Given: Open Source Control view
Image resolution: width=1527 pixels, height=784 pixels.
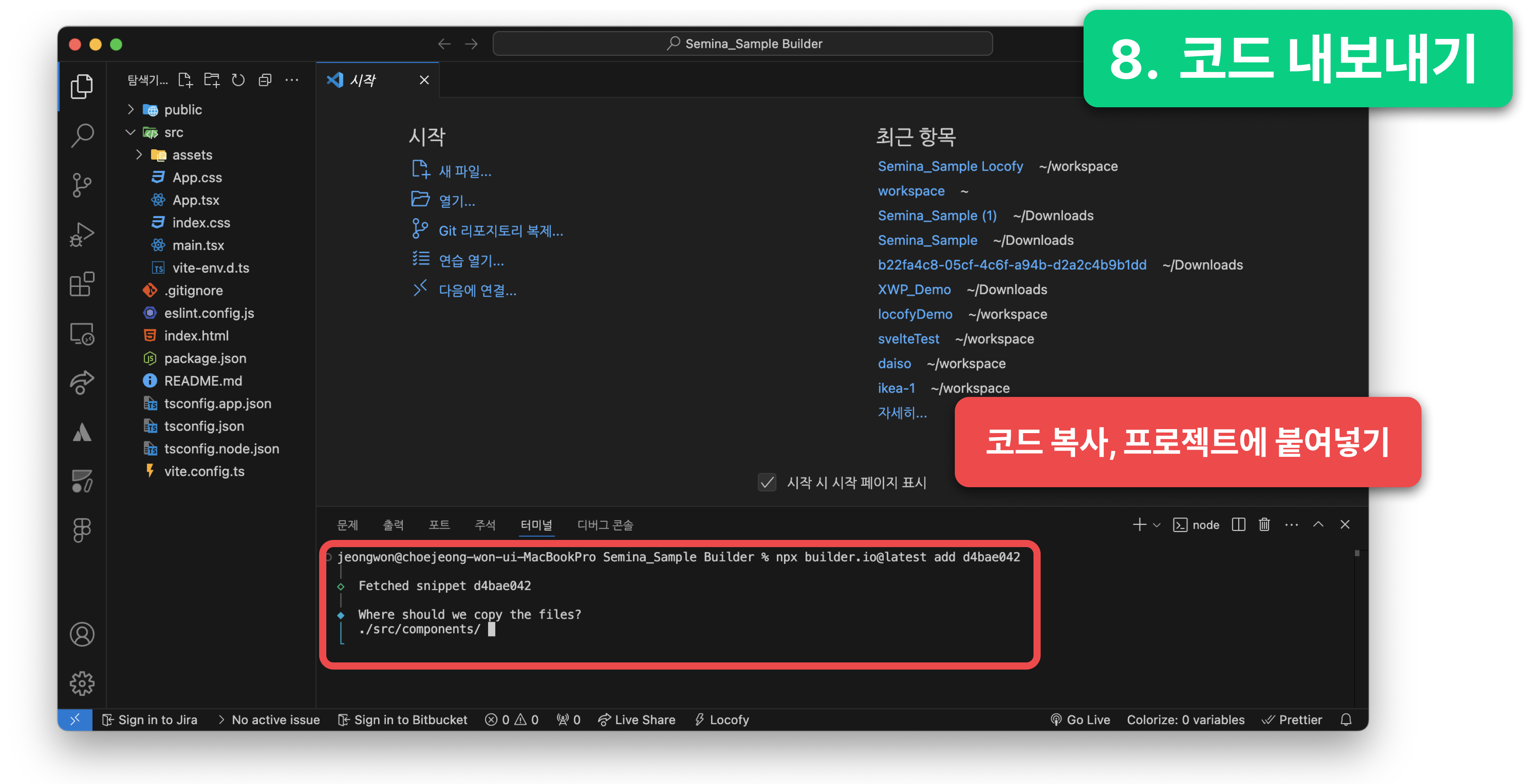Looking at the screenshot, I should pyautogui.click(x=82, y=185).
